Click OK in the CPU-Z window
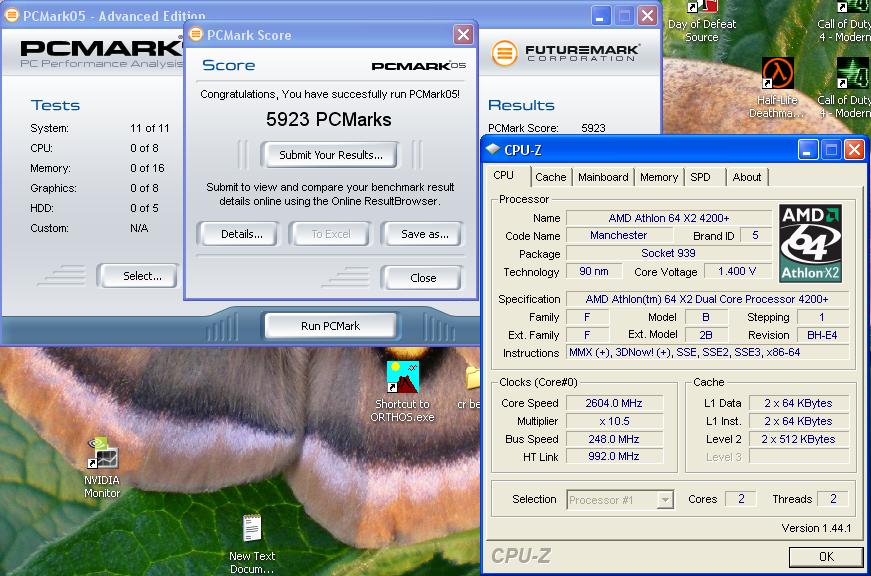Image resolution: width=871 pixels, height=576 pixels. (826, 557)
